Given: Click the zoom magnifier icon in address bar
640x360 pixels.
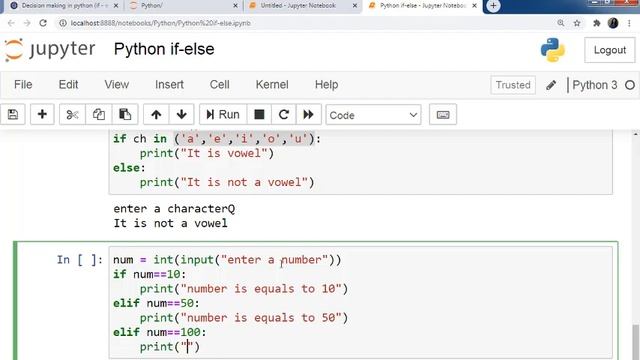Looking at the screenshot, I should 561,23.
